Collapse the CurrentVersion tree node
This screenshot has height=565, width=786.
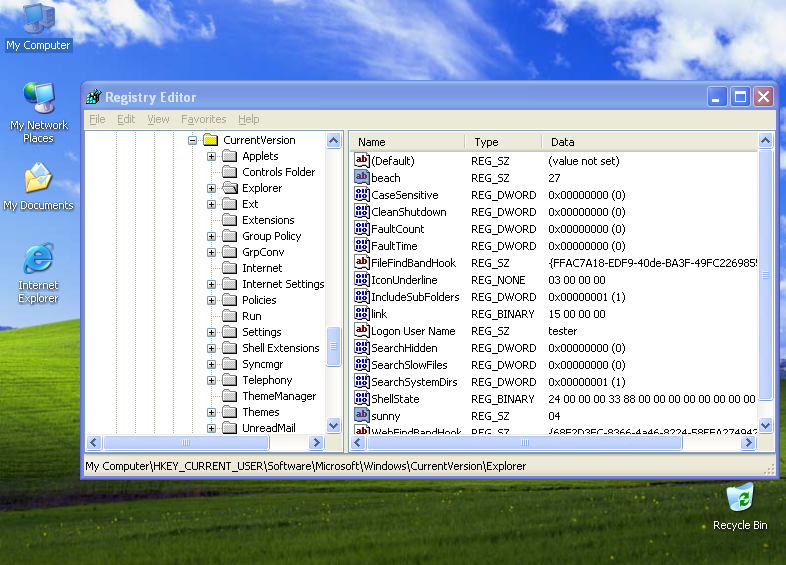click(x=192, y=140)
